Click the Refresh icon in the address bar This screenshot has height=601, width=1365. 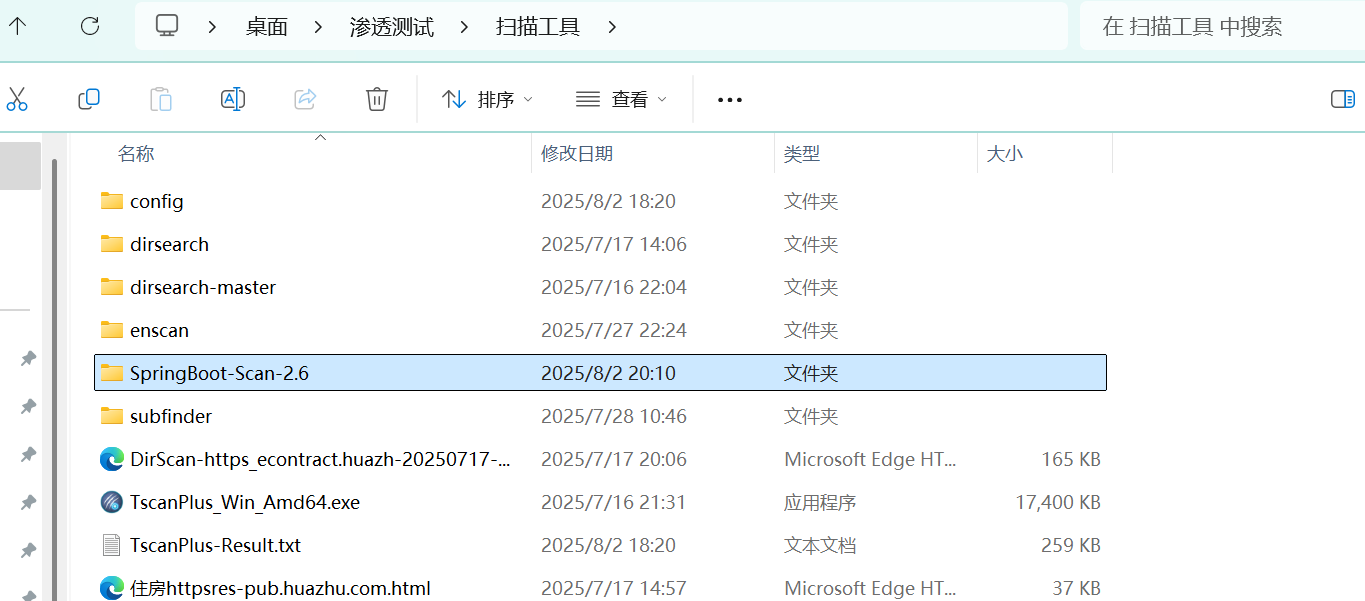point(90,27)
